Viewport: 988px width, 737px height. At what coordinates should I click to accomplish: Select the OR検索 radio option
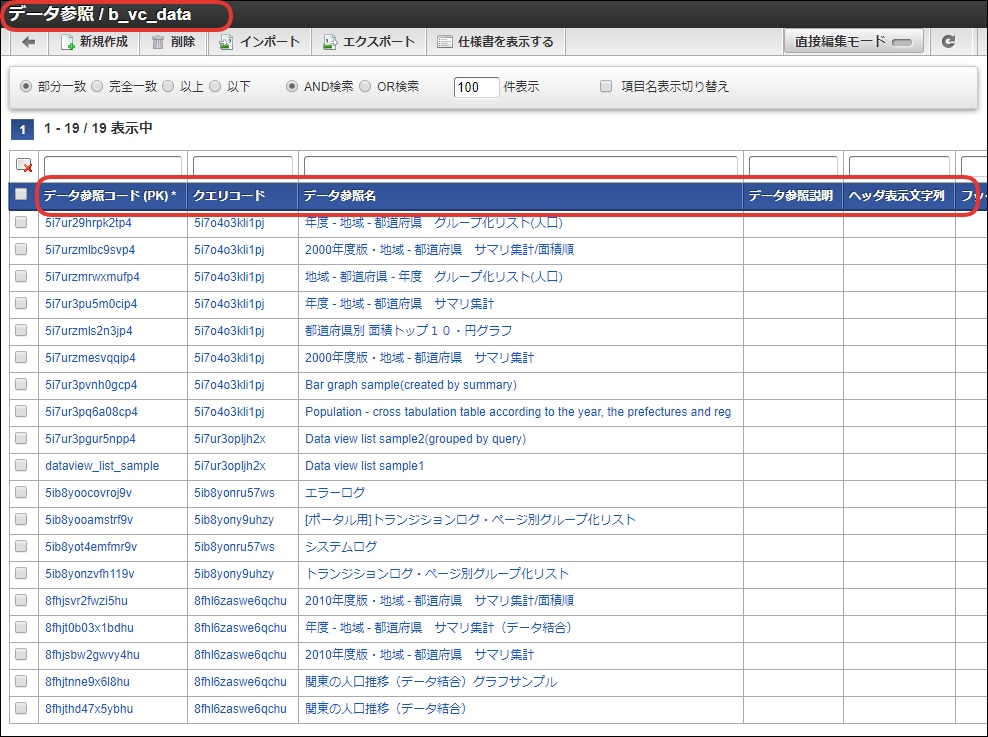pyautogui.click(x=365, y=87)
